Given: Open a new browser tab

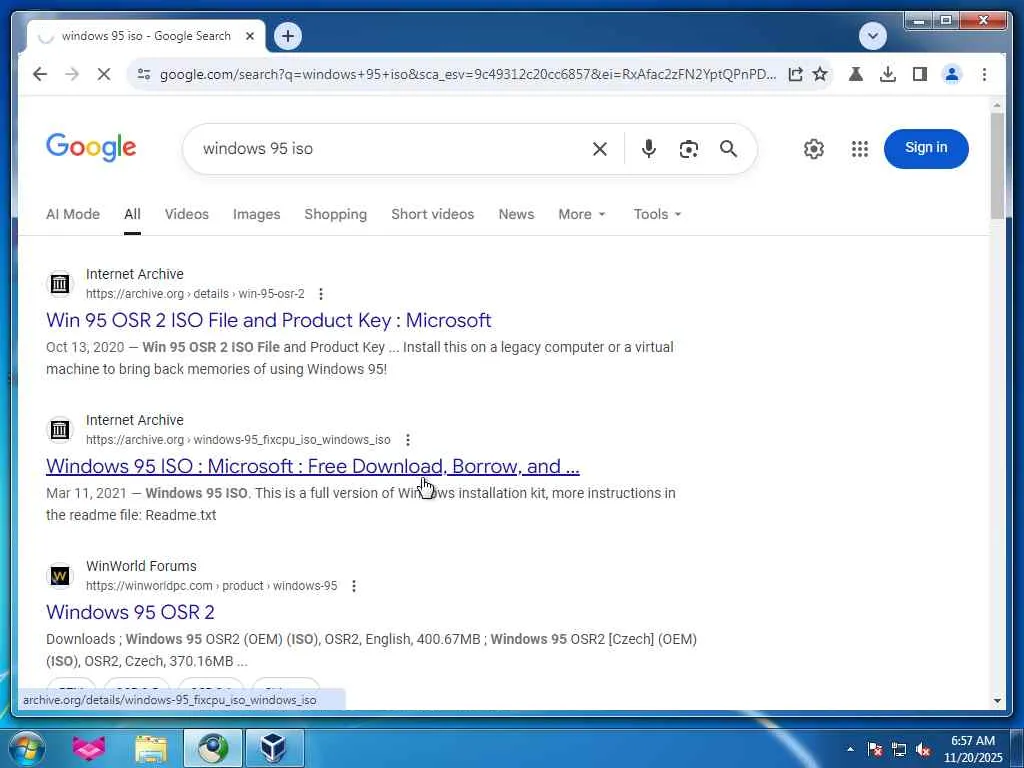Looking at the screenshot, I should [288, 36].
